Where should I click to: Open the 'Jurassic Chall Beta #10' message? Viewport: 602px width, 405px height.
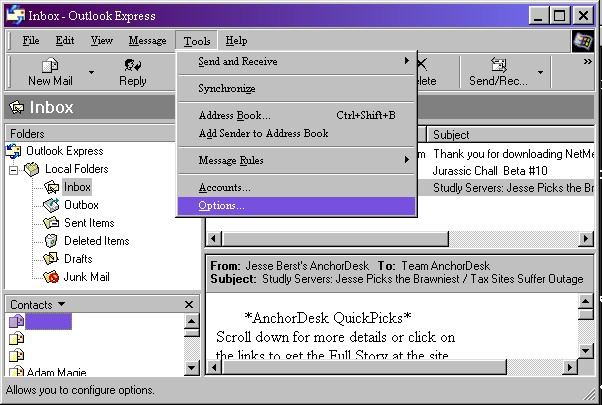[x=490, y=171]
